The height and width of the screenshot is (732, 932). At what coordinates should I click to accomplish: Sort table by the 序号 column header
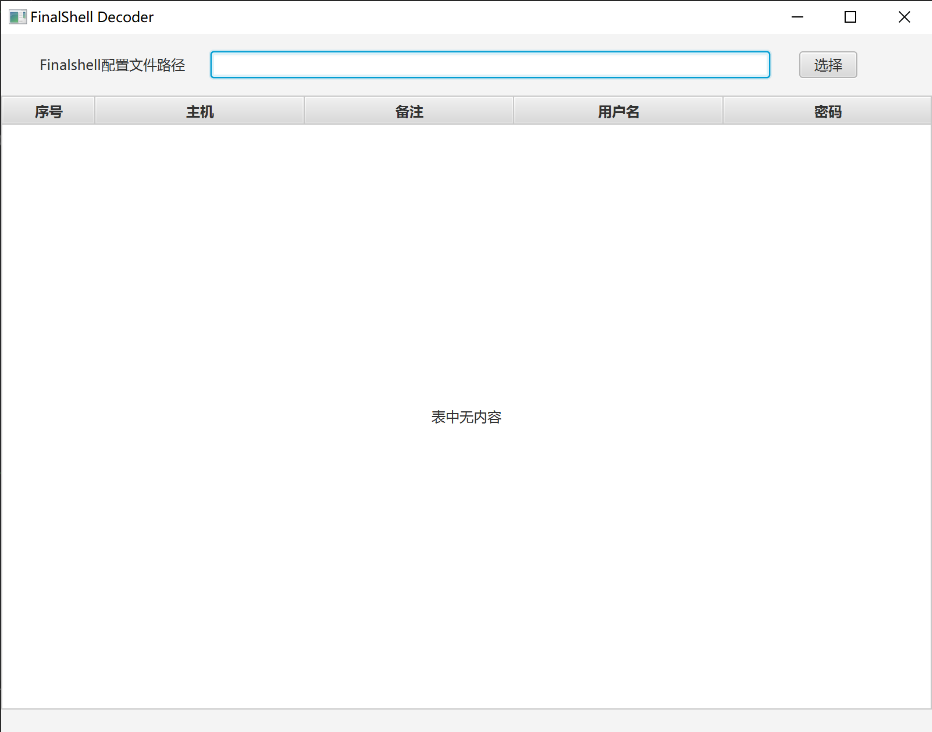pos(48,111)
